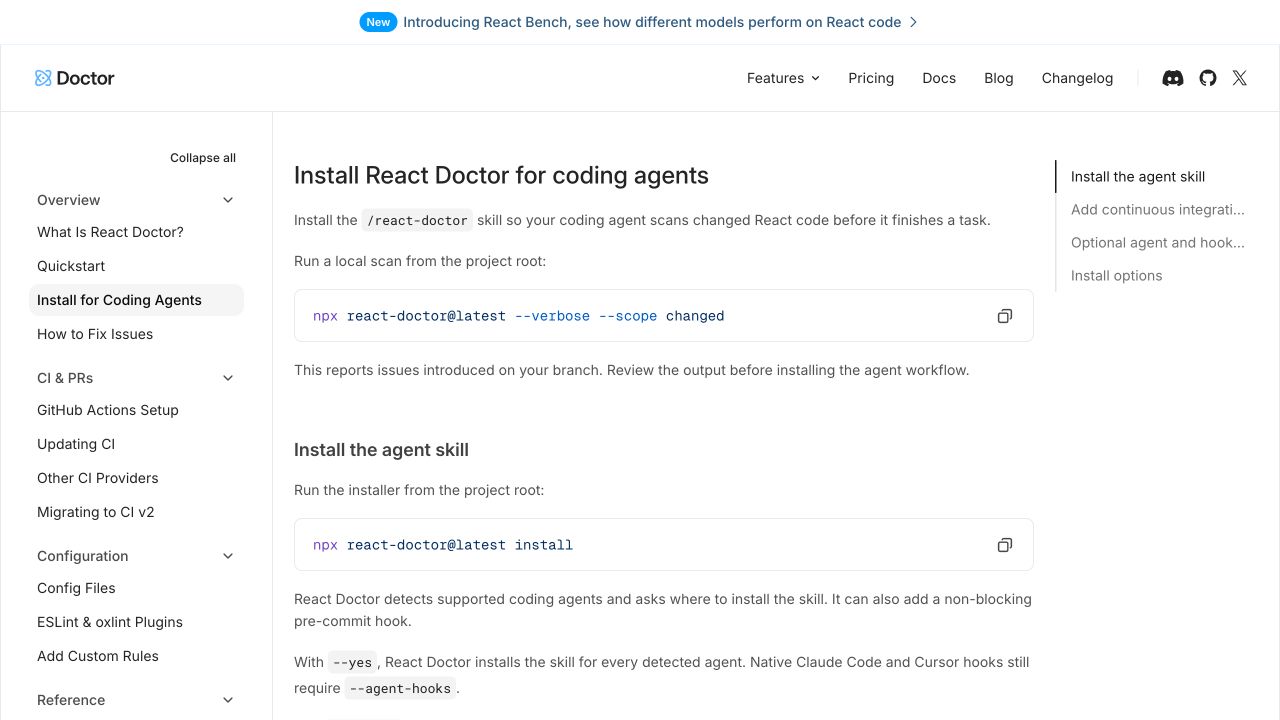This screenshot has height=720, width=1280.
Task: Open What Is React Doctor? page
Action: (x=136, y=232)
